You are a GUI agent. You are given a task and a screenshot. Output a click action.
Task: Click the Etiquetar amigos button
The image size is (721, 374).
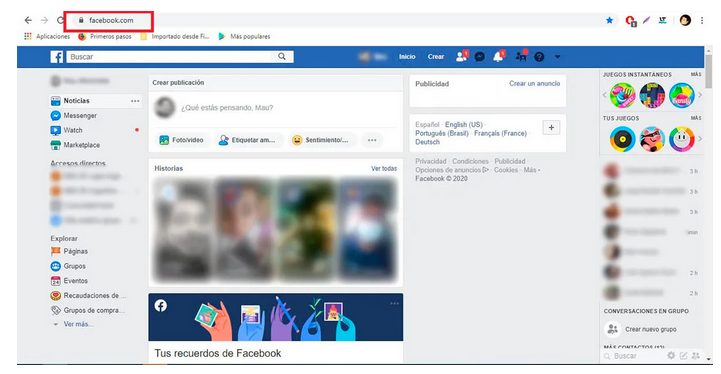point(247,140)
